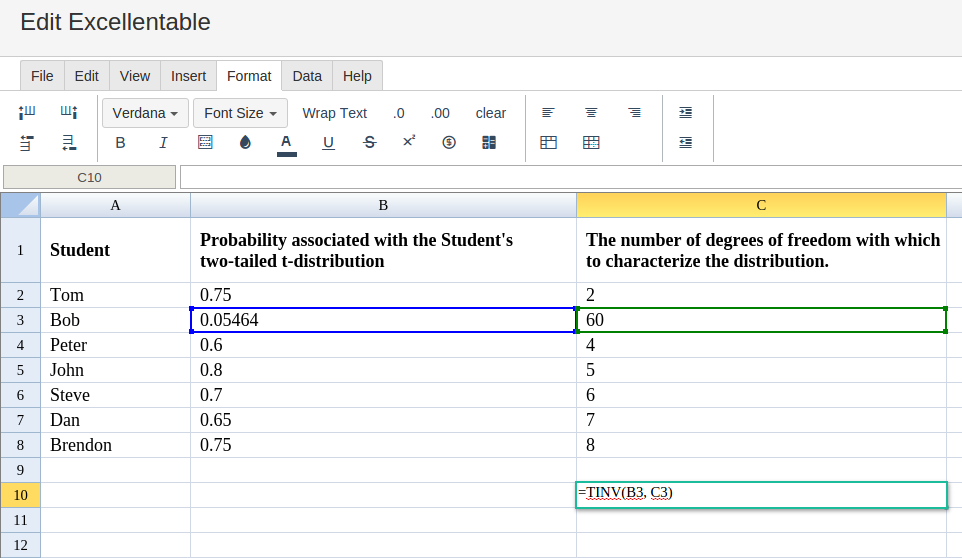Align text to the right

tap(634, 113)
